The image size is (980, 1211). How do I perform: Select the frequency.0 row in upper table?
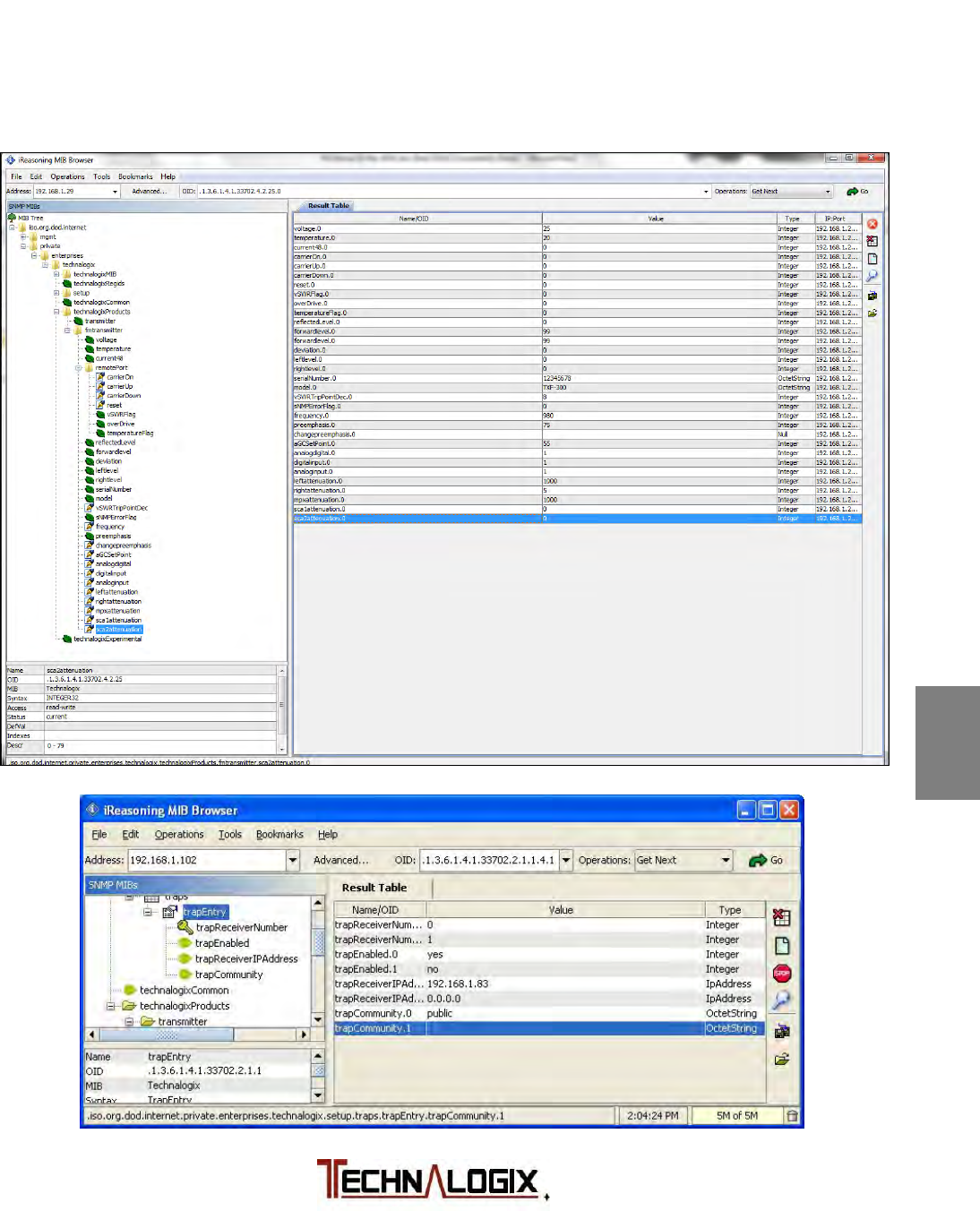[x=577, y=416]
